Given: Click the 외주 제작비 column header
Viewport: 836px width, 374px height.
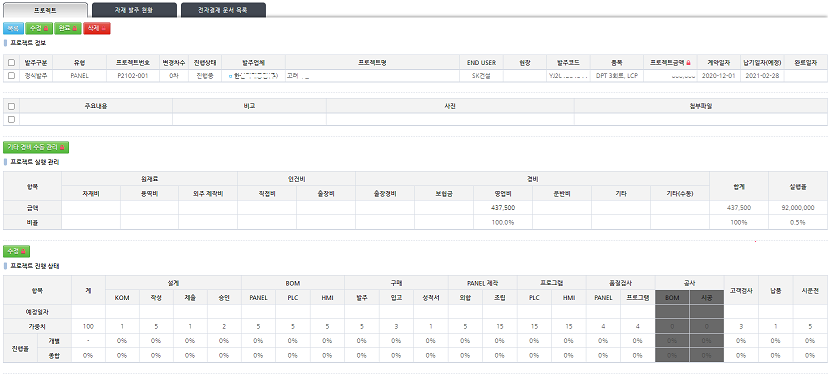Looking at the screenshot, I should tap(208, 193).
